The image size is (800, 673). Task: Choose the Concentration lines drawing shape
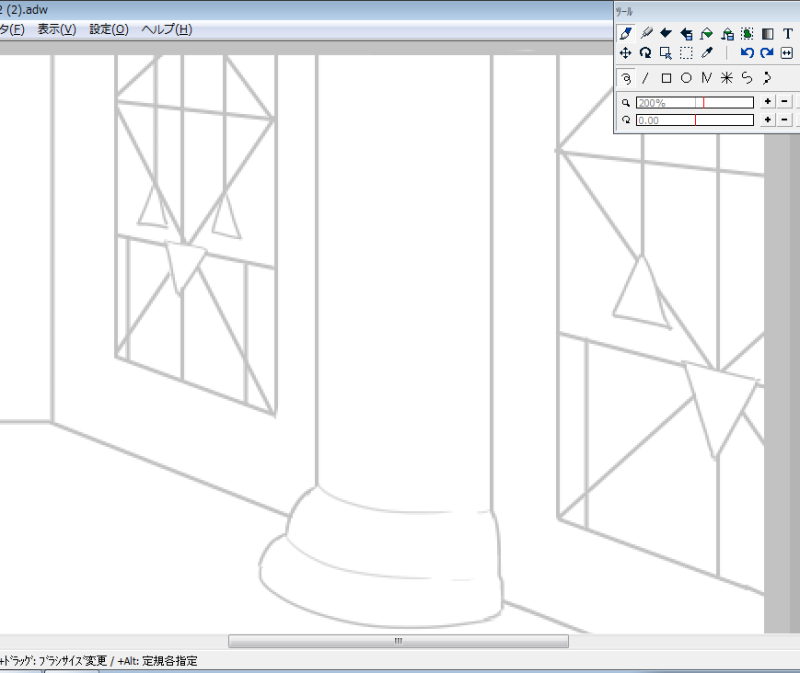[727, 78]
